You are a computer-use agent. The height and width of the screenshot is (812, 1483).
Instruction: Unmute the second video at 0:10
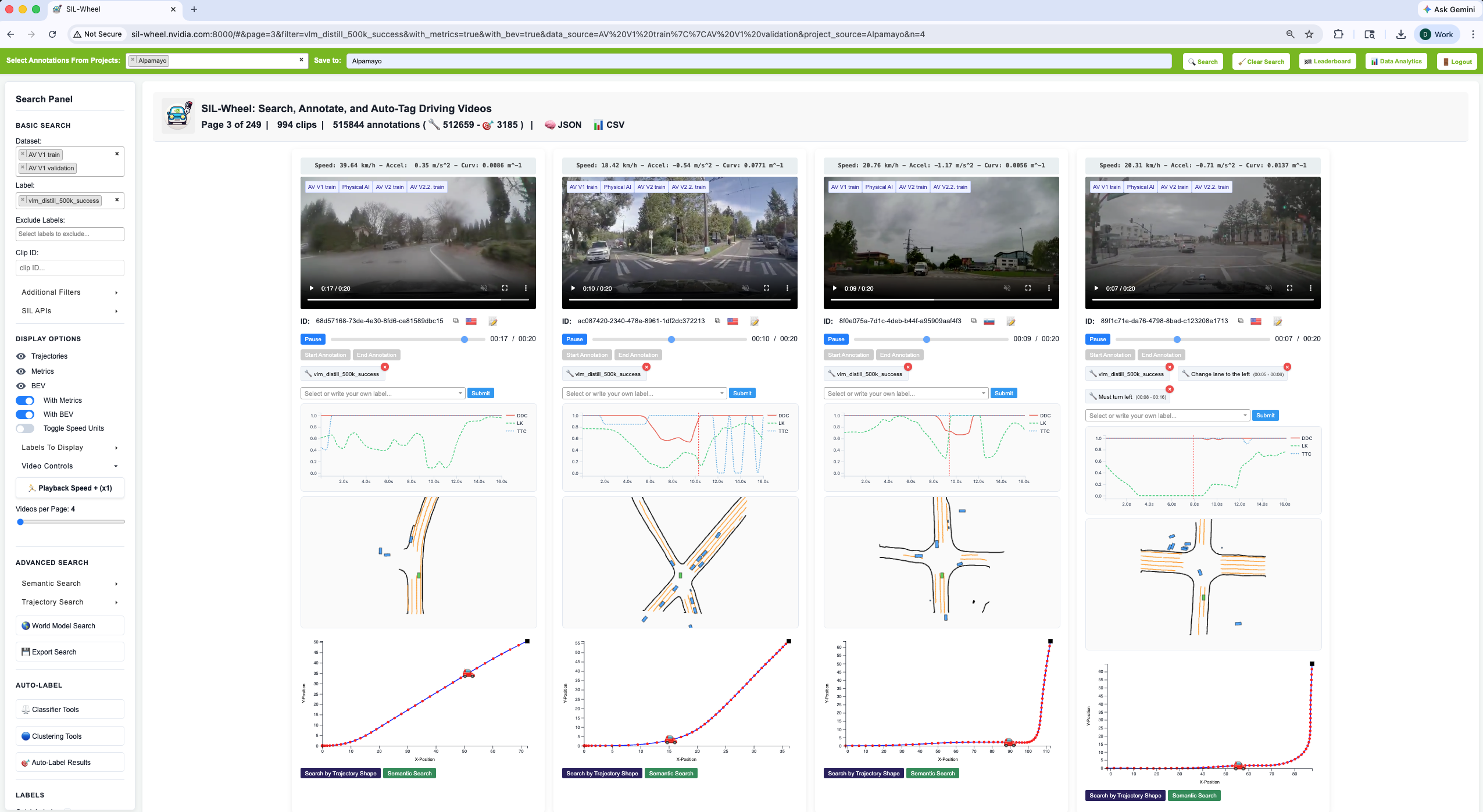[x=745, y=288]
